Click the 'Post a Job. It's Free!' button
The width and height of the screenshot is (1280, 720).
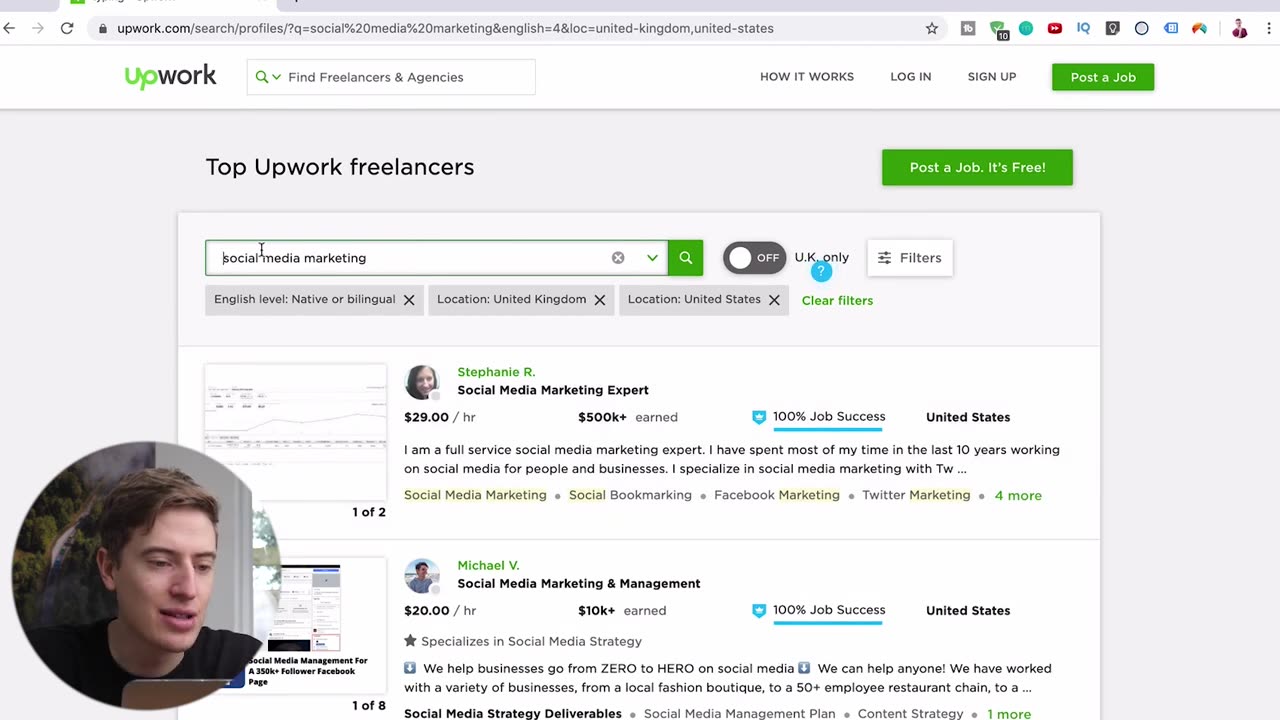(977, 167)
